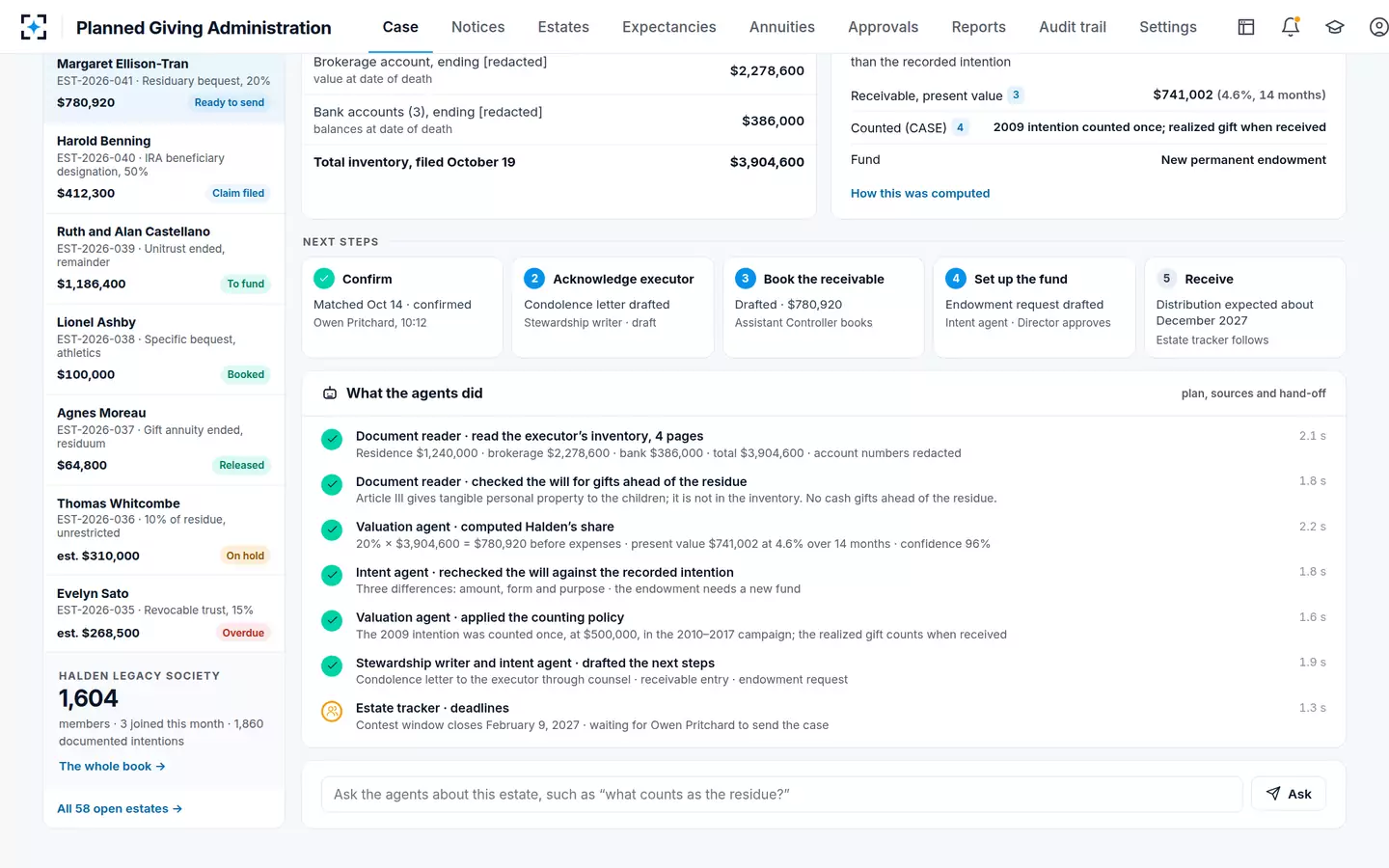Click the 'Overdue' badge on Evelyn Sato
This screenshot has height=868, width=1389.
click(243, 633)
